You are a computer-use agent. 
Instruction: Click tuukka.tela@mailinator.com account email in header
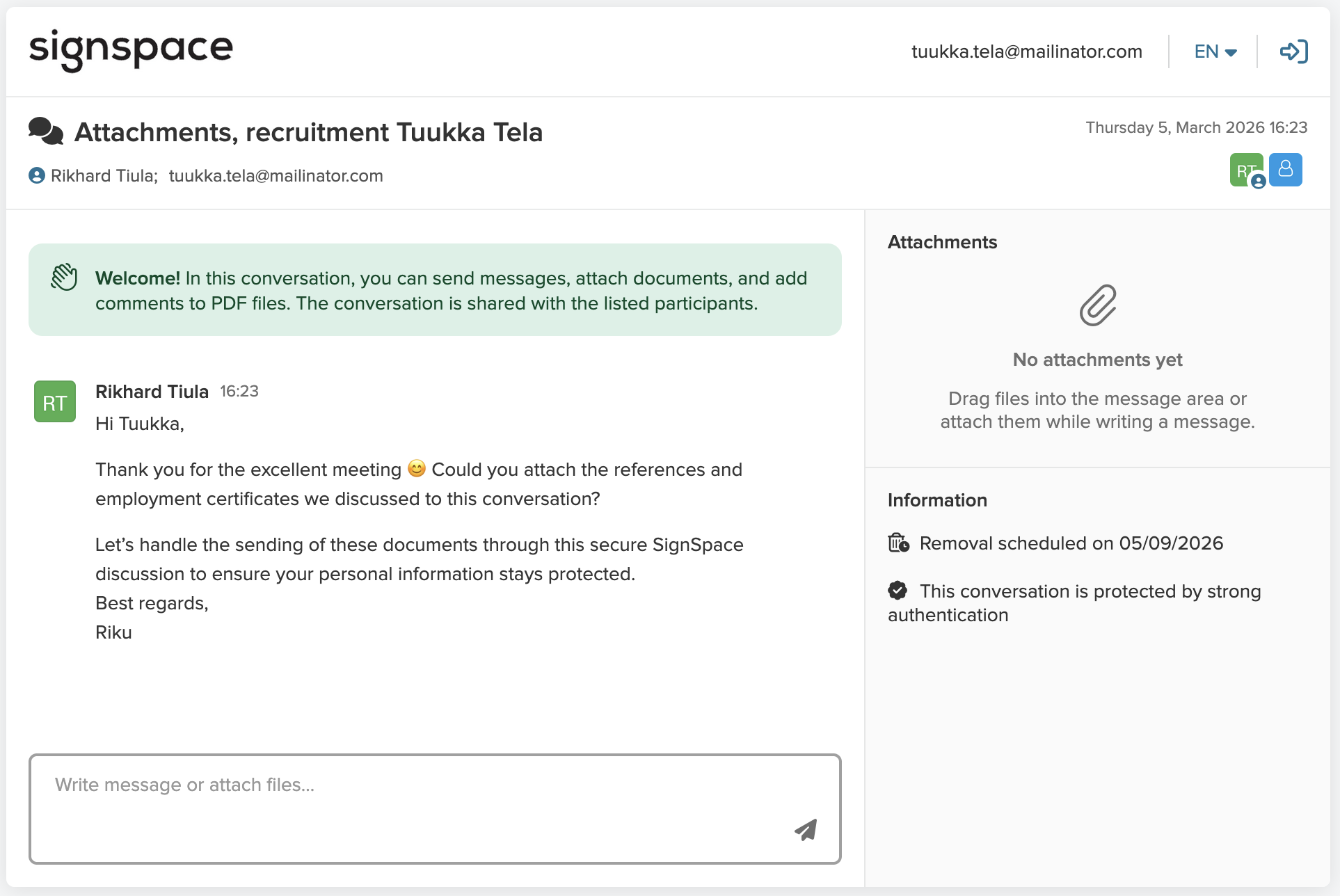point(1026,51)
